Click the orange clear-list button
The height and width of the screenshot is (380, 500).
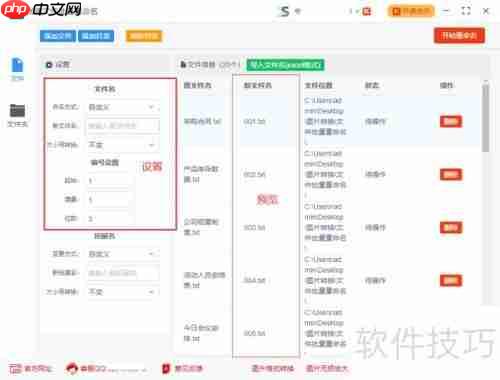[144, 36]
